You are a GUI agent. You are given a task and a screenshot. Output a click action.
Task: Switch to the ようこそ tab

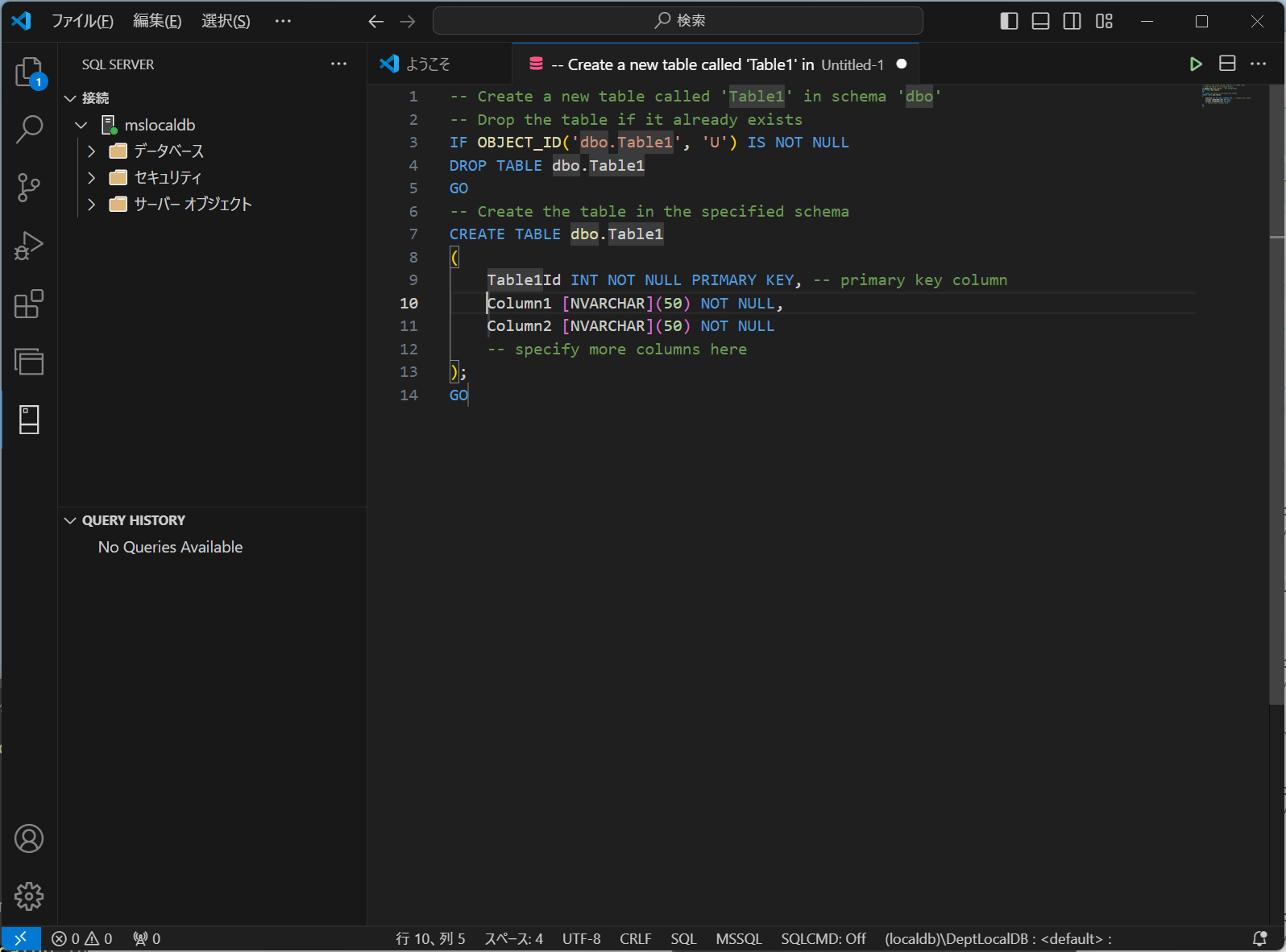pos(427,64)
